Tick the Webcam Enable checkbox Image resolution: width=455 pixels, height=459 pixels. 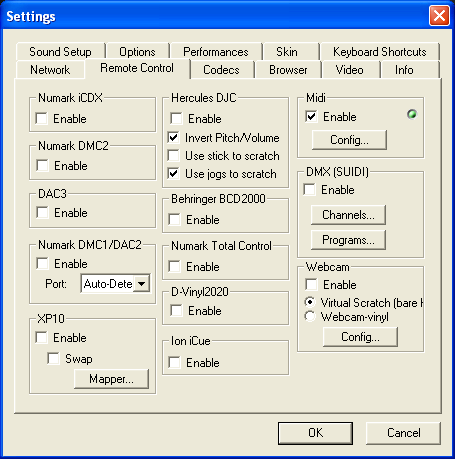point(311,284)
